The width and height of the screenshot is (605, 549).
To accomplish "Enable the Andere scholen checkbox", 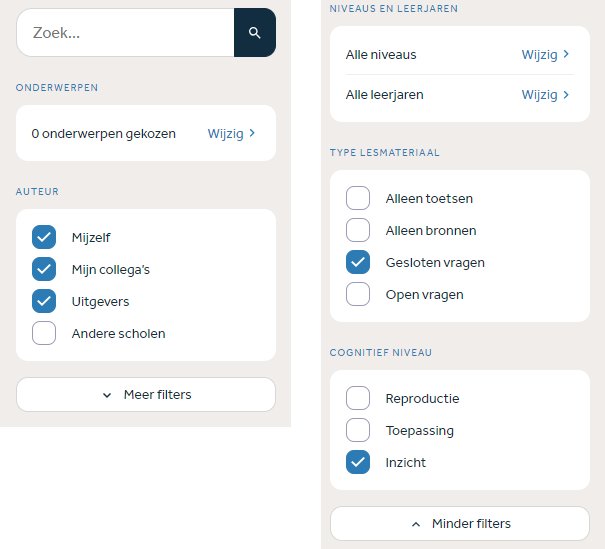I will click(44, 333).
